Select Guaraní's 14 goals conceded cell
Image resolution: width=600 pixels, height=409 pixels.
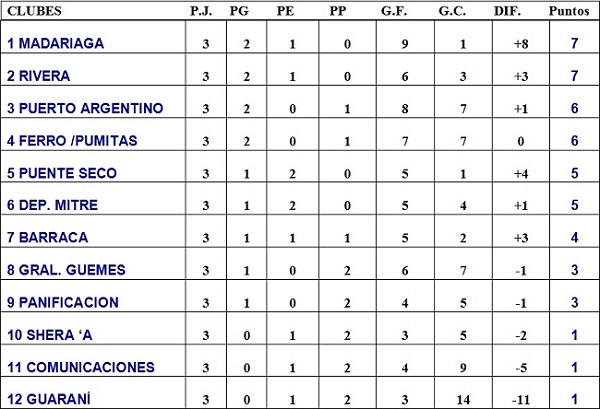coord(453,398)
